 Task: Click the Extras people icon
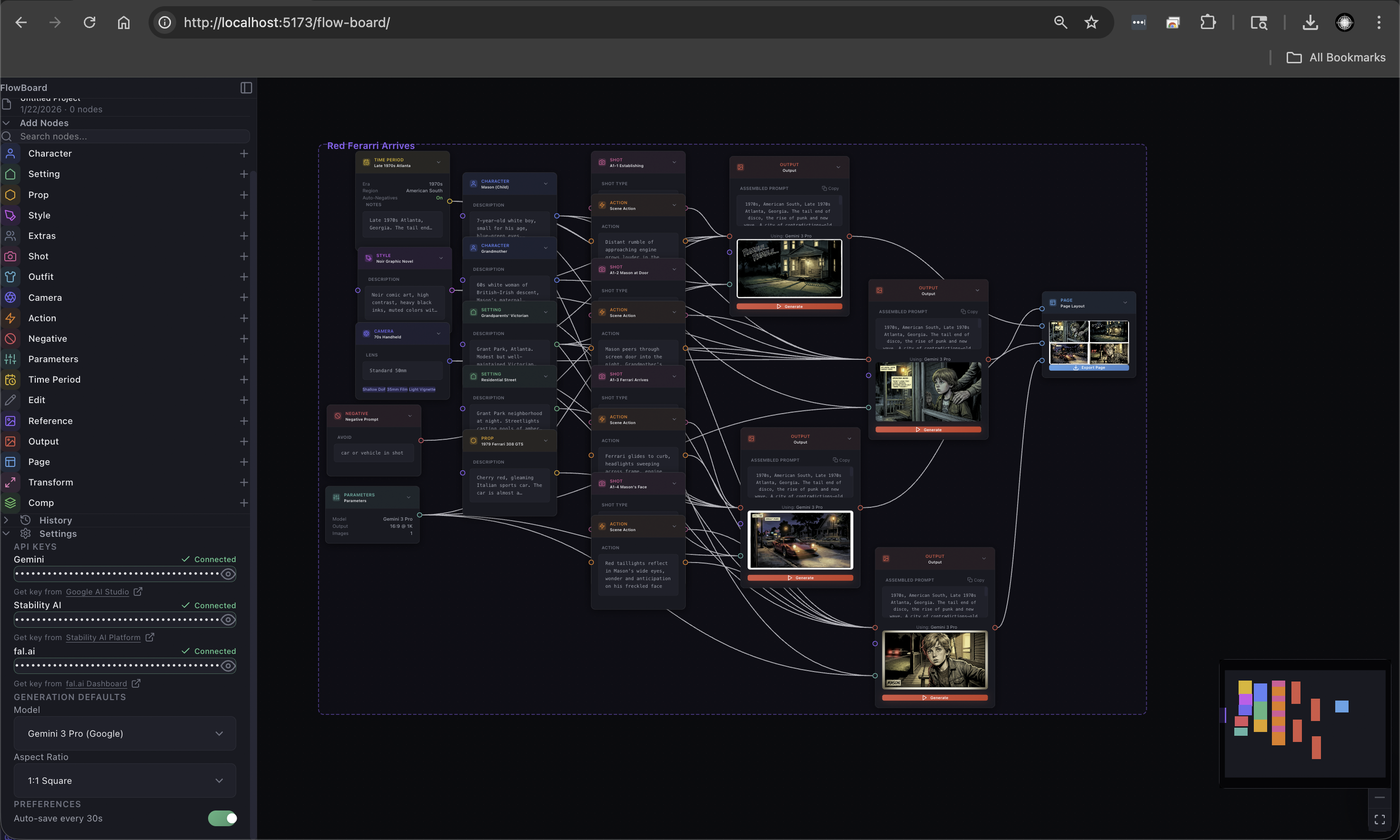coord(10,236)
